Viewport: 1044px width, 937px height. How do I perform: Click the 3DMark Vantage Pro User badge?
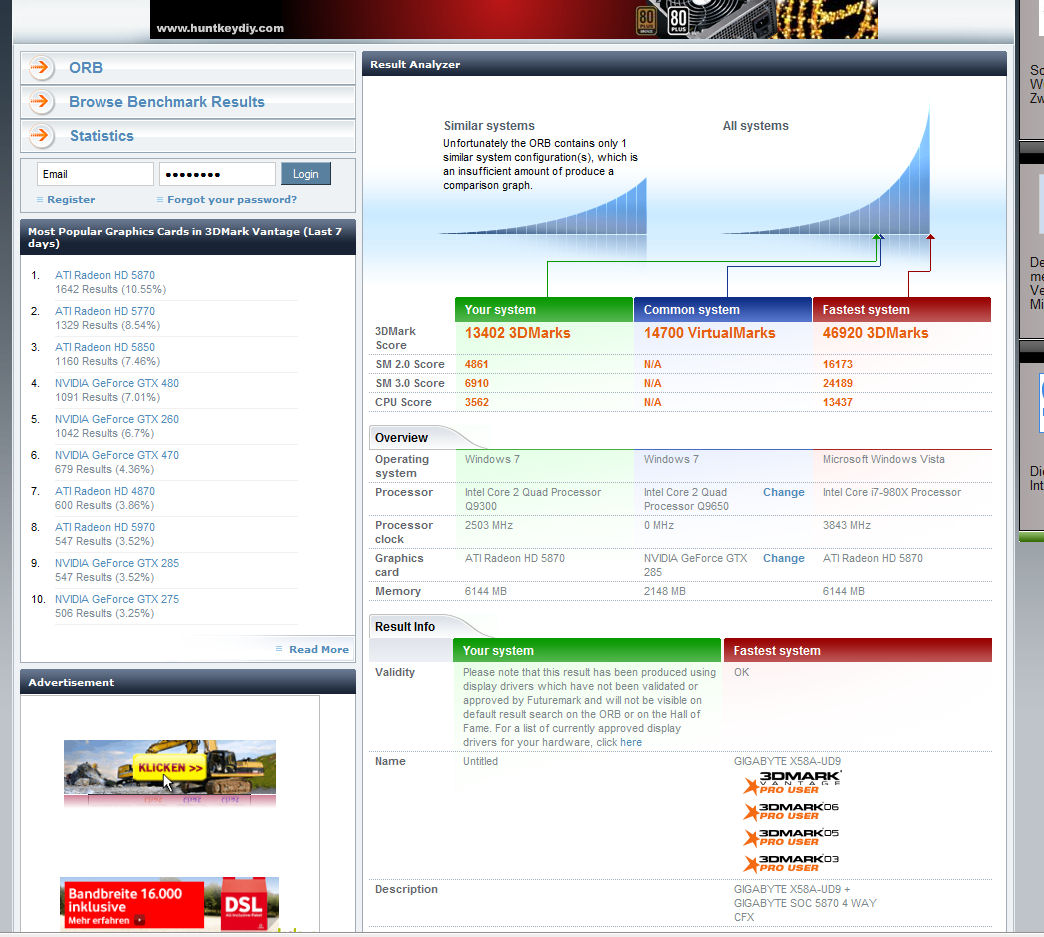pyautogui.click(x=792, y=782)
